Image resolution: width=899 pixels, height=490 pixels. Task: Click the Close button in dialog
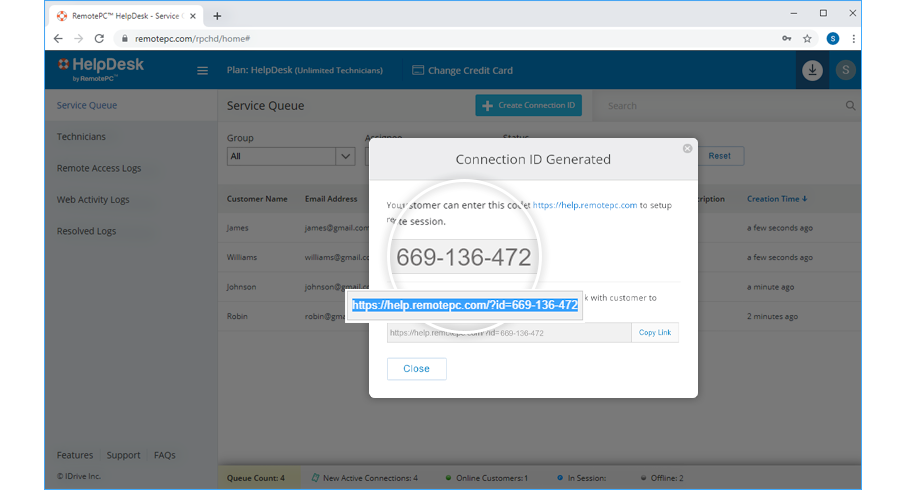pos(416,369)
